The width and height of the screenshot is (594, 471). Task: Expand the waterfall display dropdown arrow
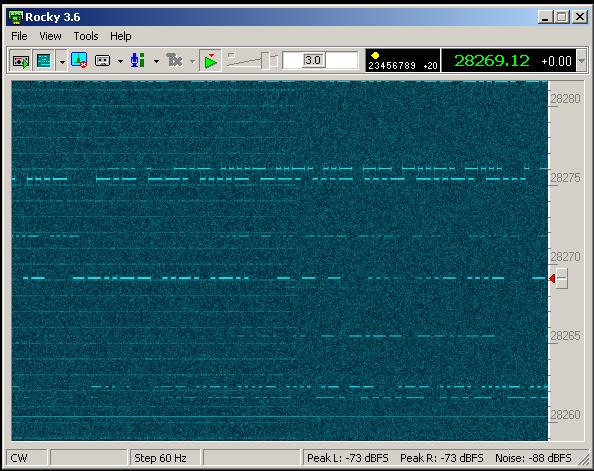pos(62,61)
